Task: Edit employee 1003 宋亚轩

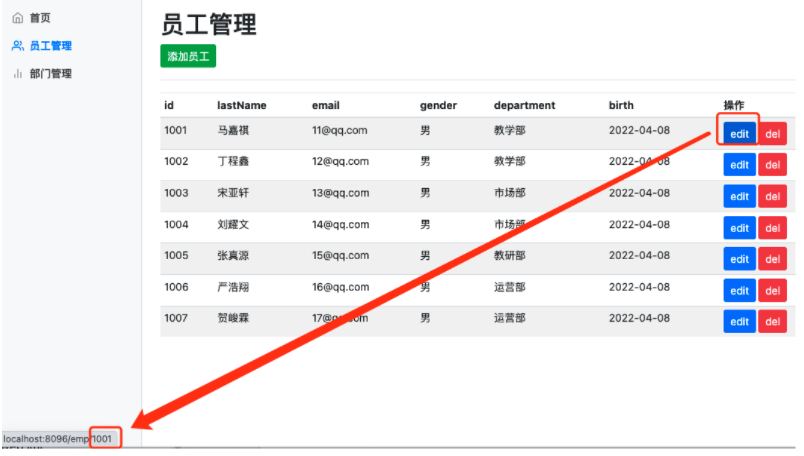Action: click(739, 196)
